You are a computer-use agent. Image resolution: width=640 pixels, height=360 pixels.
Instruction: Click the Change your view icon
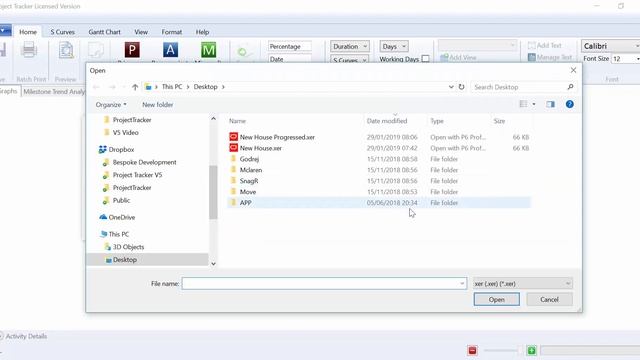[523, 104]
